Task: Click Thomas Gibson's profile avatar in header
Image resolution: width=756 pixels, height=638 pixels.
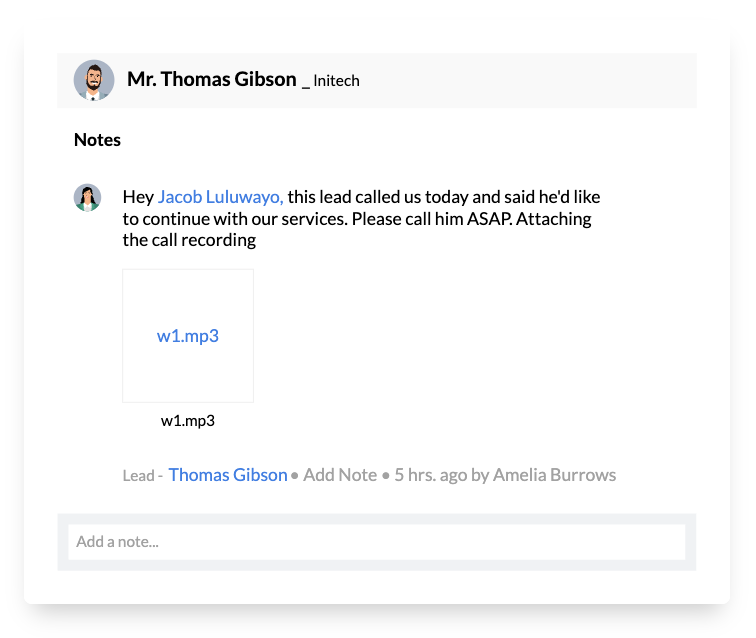Action: tap(94, 80)
